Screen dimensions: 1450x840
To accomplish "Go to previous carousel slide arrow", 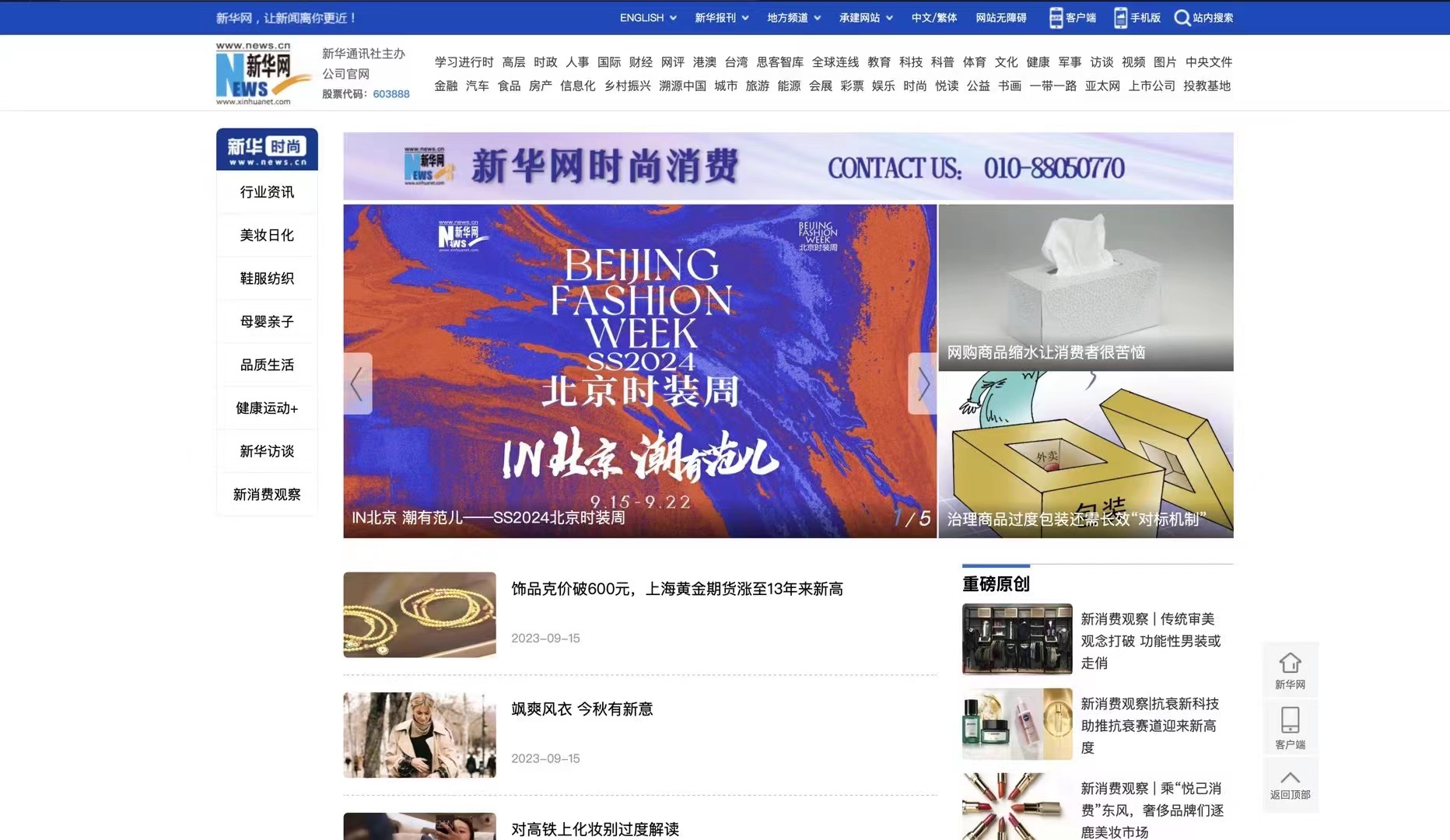I will (357, 383).
